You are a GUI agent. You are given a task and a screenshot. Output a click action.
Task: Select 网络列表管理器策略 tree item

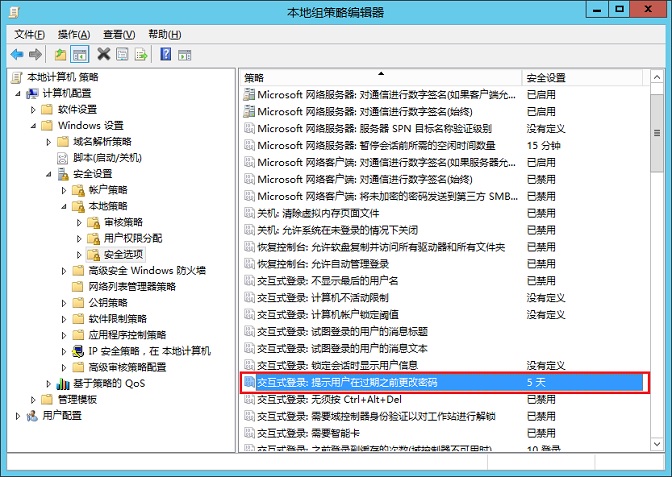[x=132, y=287]
